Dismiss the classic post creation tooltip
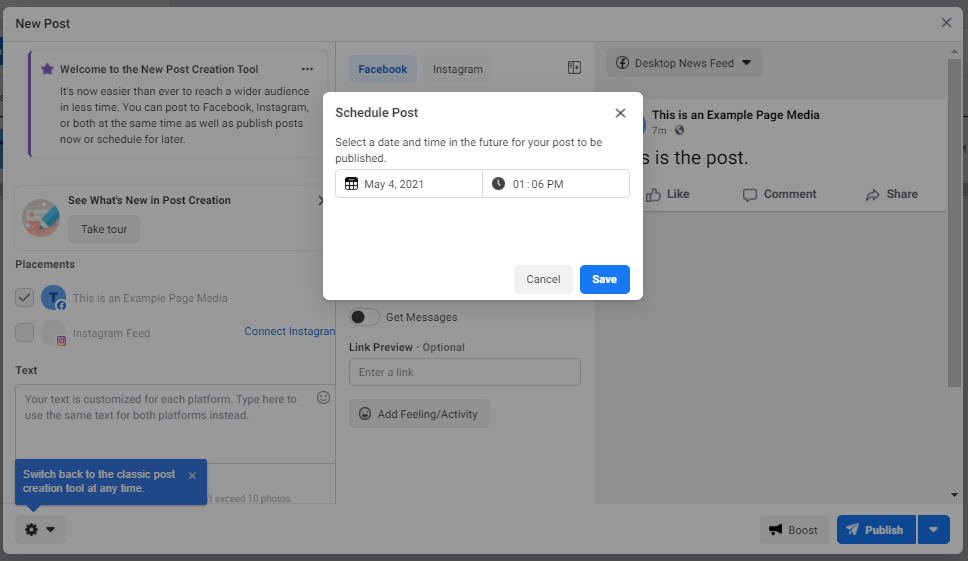Viewport: 968px width, 561px height. click(x=193, y=475)
